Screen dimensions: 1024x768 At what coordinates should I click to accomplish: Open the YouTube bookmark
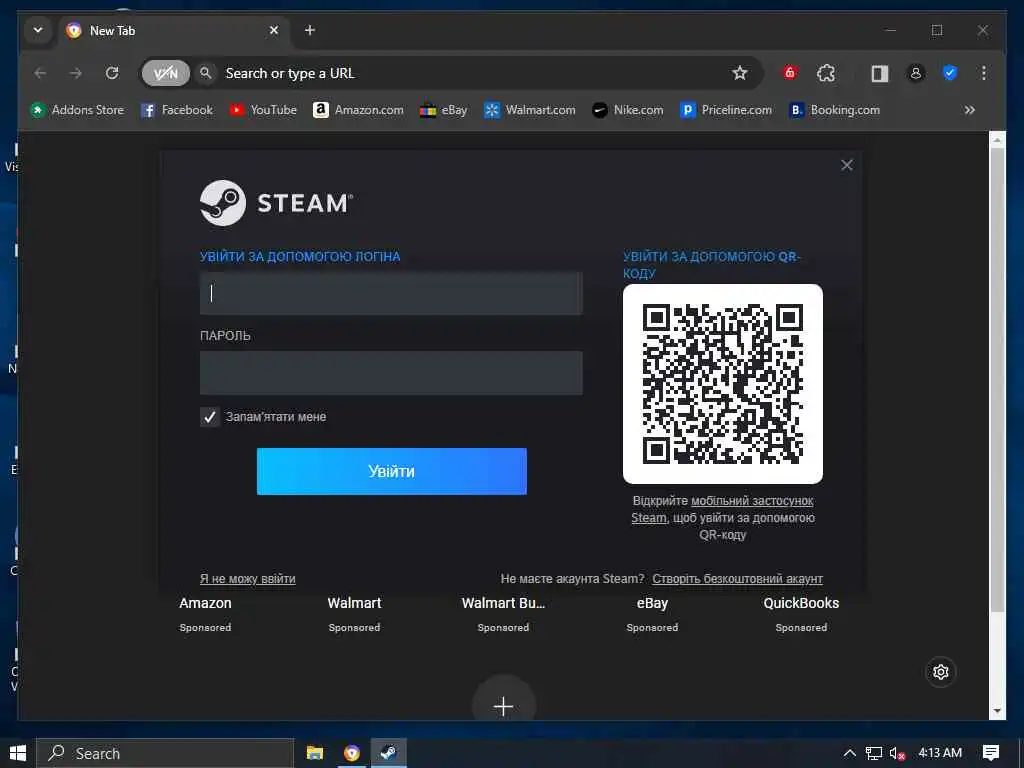[x=263, y=110]
